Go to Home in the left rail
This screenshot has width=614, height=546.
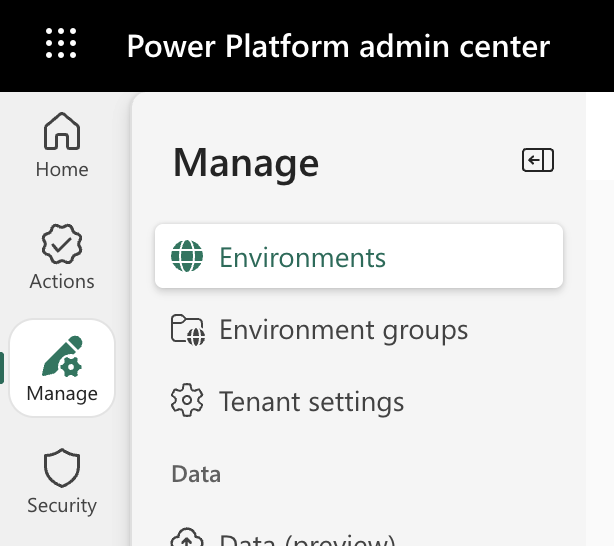tap(62, 145)
